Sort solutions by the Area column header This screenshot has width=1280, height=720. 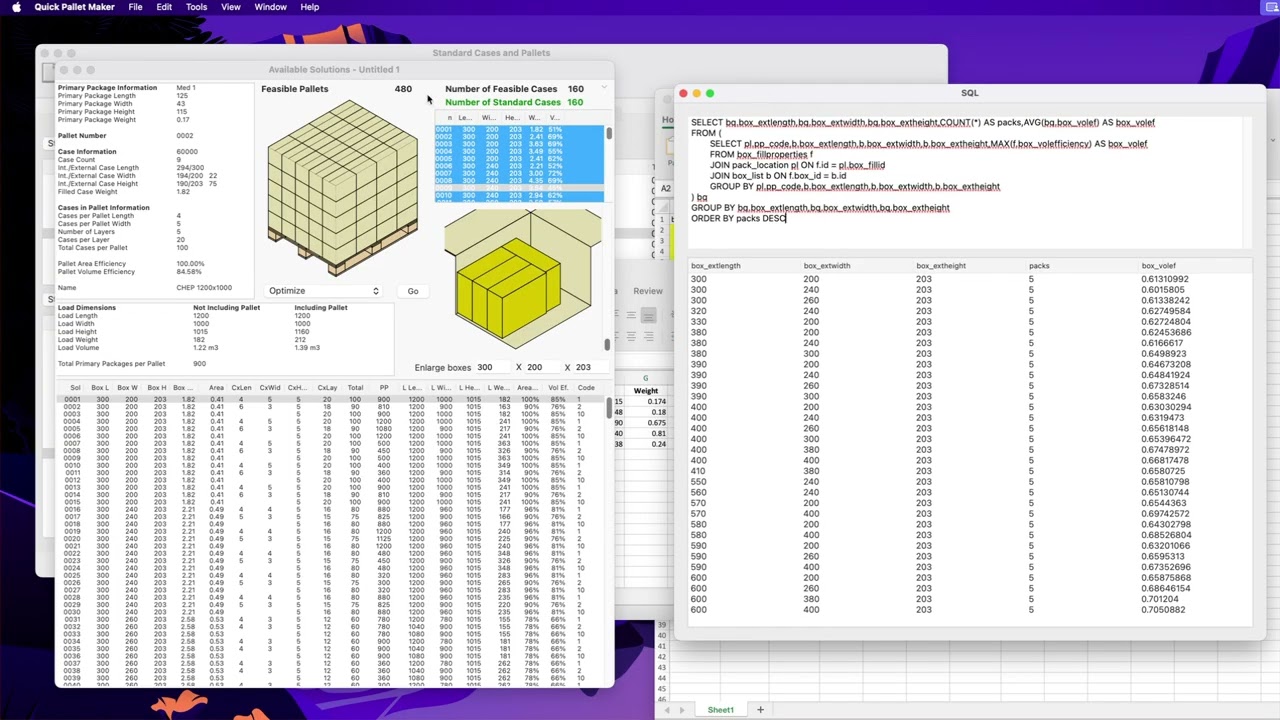(216, 388)
